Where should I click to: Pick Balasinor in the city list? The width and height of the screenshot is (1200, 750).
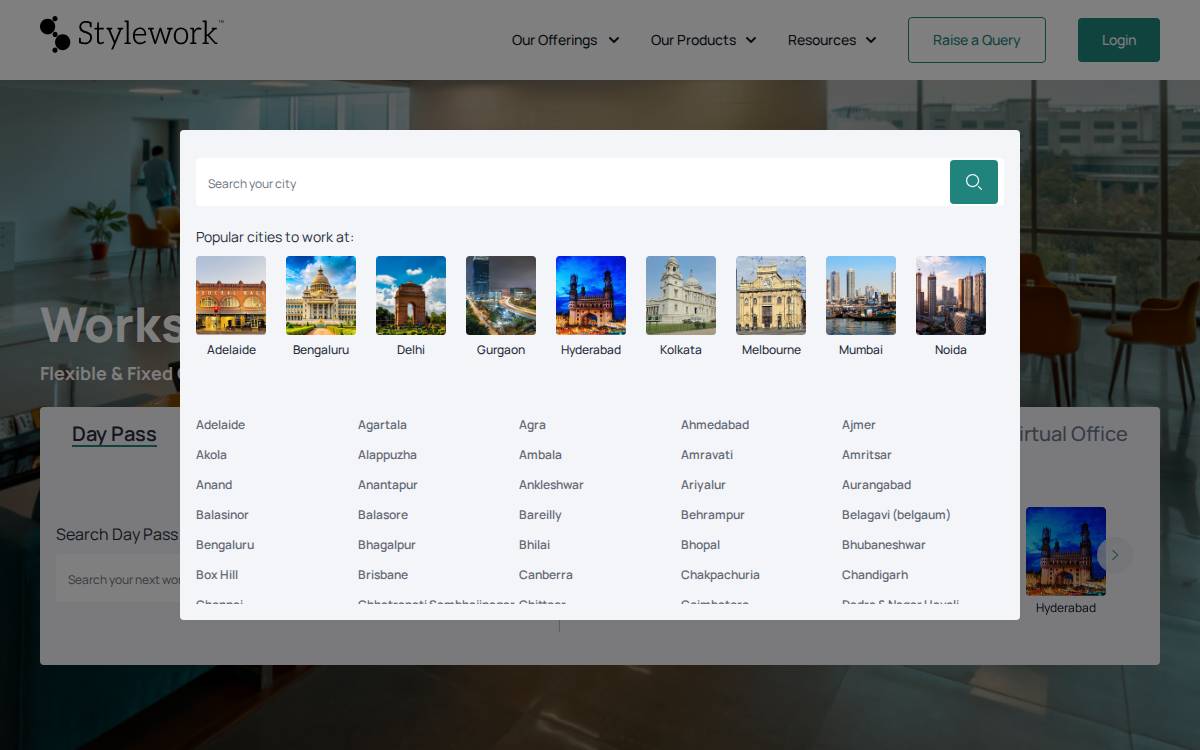(222, 515)
